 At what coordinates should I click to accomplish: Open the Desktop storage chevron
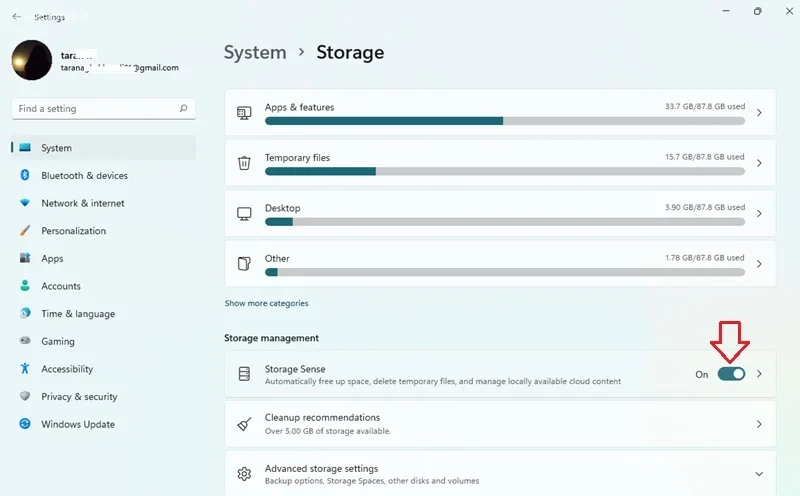759,213
